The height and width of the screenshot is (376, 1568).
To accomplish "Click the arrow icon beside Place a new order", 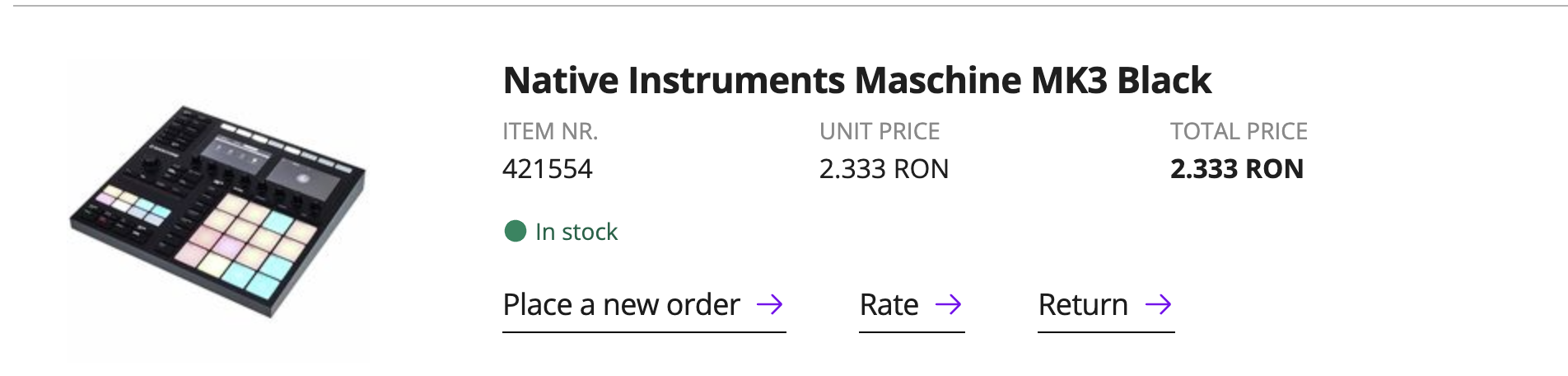I will coord(769,305).
